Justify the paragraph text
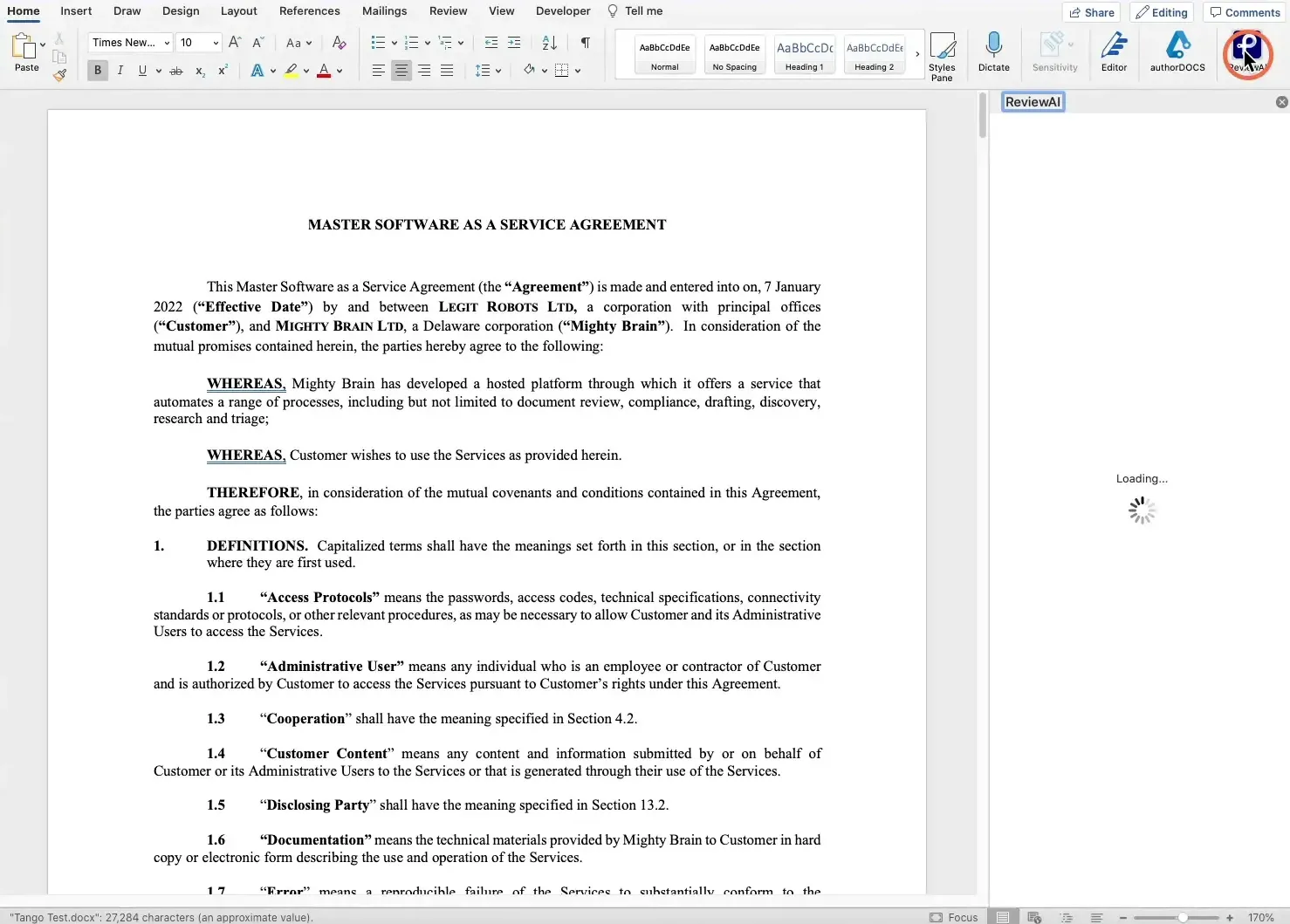 coord(446,71)
